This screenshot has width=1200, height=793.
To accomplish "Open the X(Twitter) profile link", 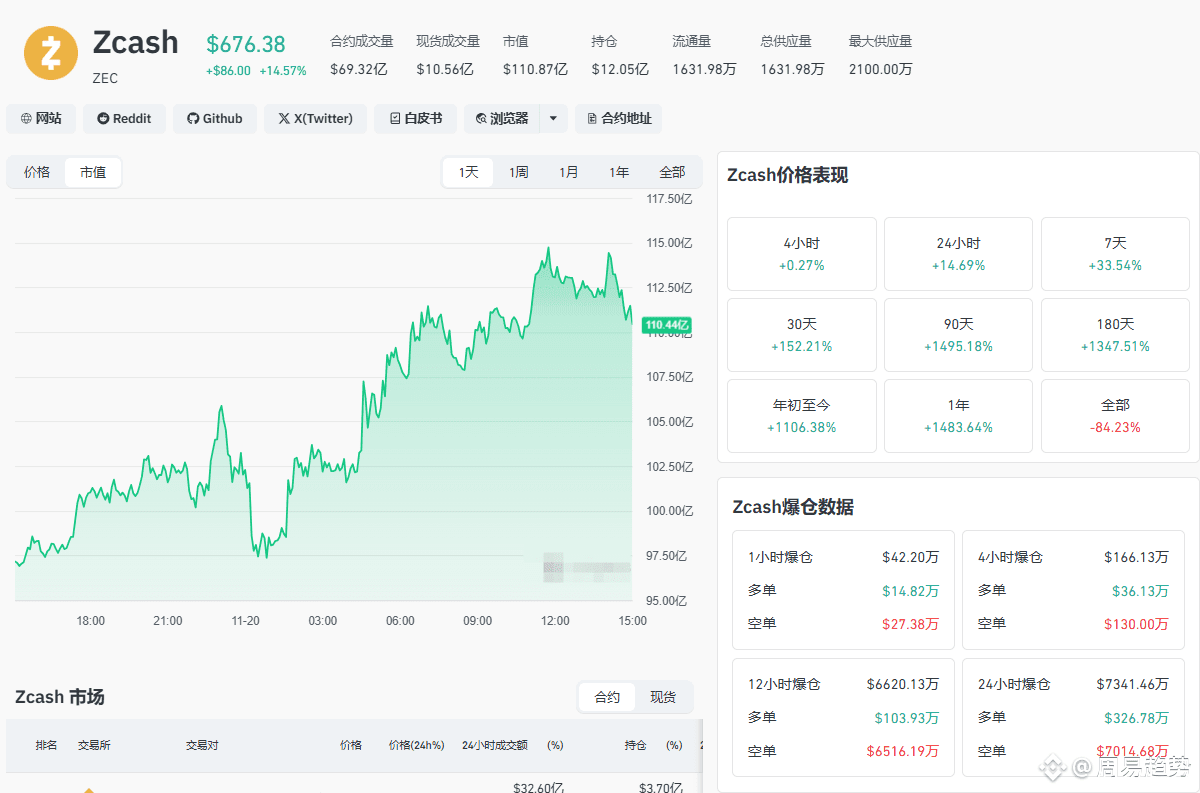I will [x=315, y=119].
